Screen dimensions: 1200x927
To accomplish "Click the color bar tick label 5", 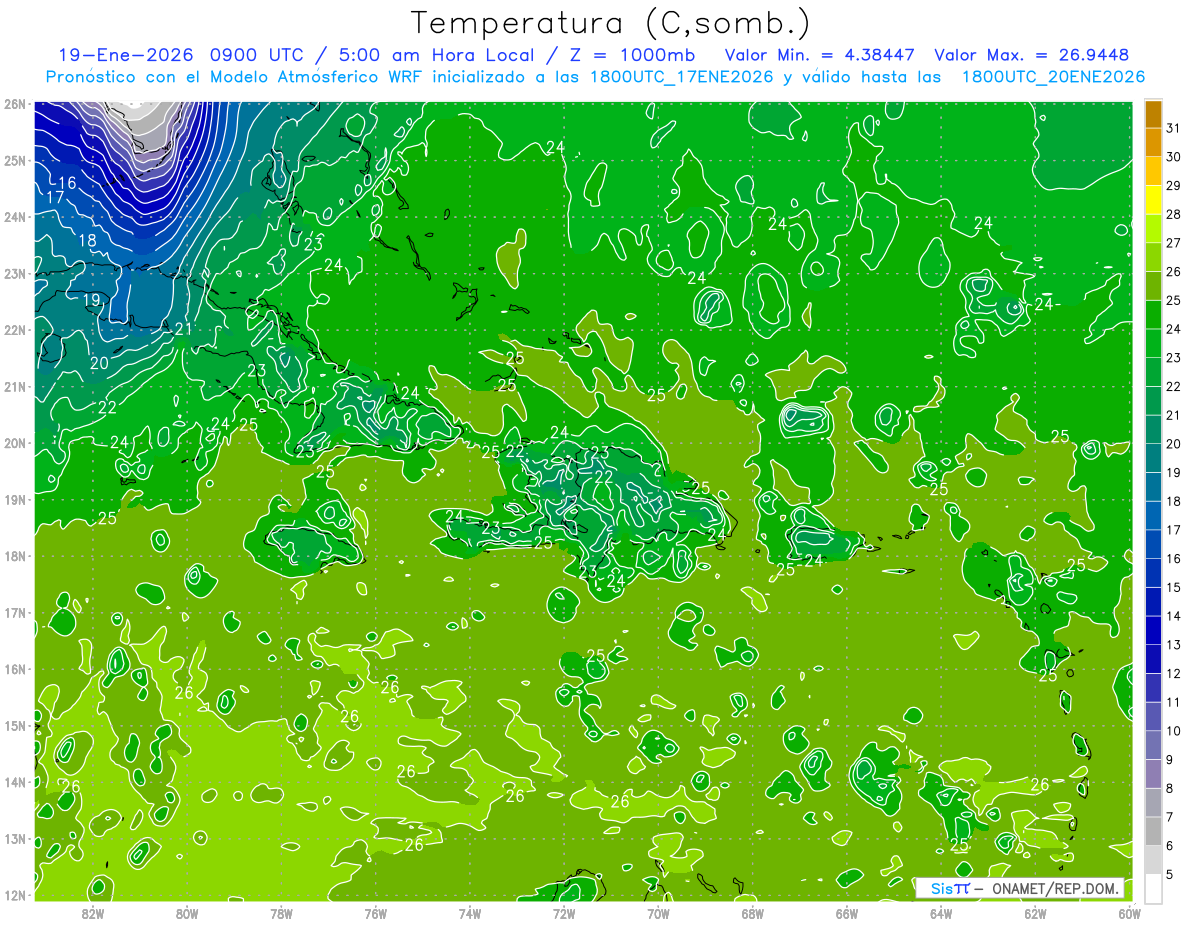I will (1170, 875).
